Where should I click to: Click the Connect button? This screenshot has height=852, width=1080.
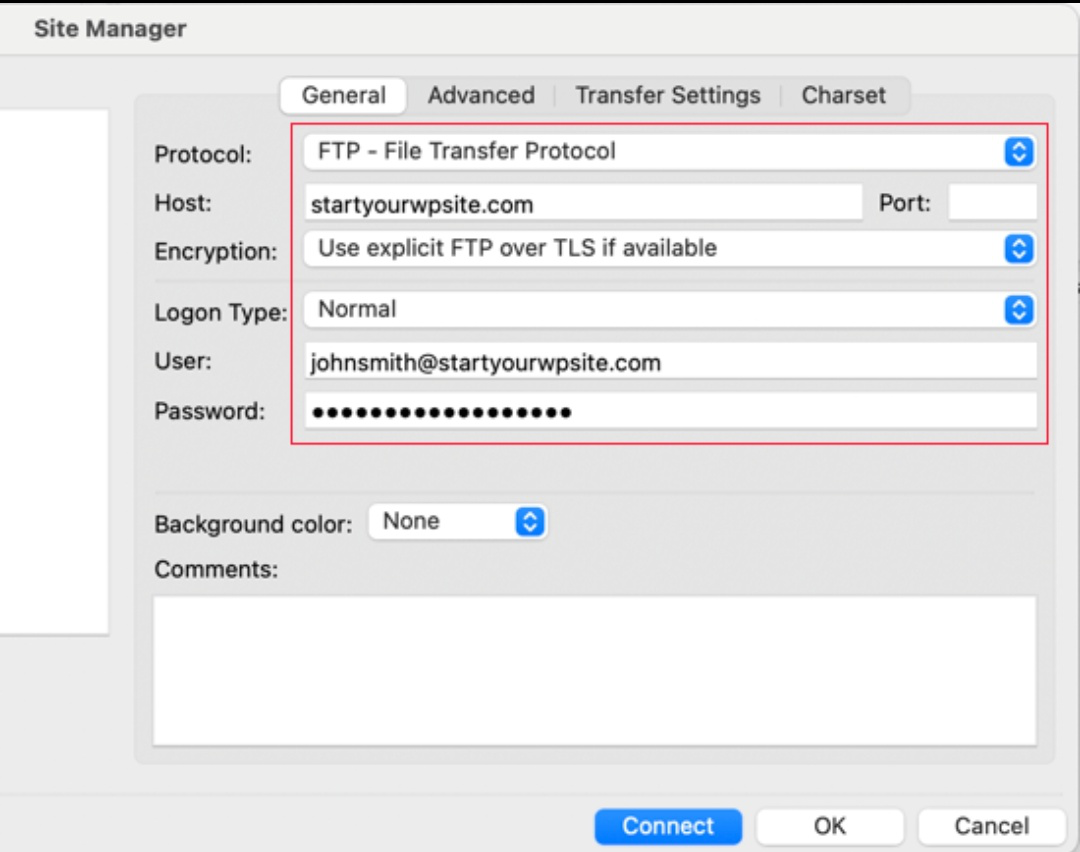coord(668,826)
